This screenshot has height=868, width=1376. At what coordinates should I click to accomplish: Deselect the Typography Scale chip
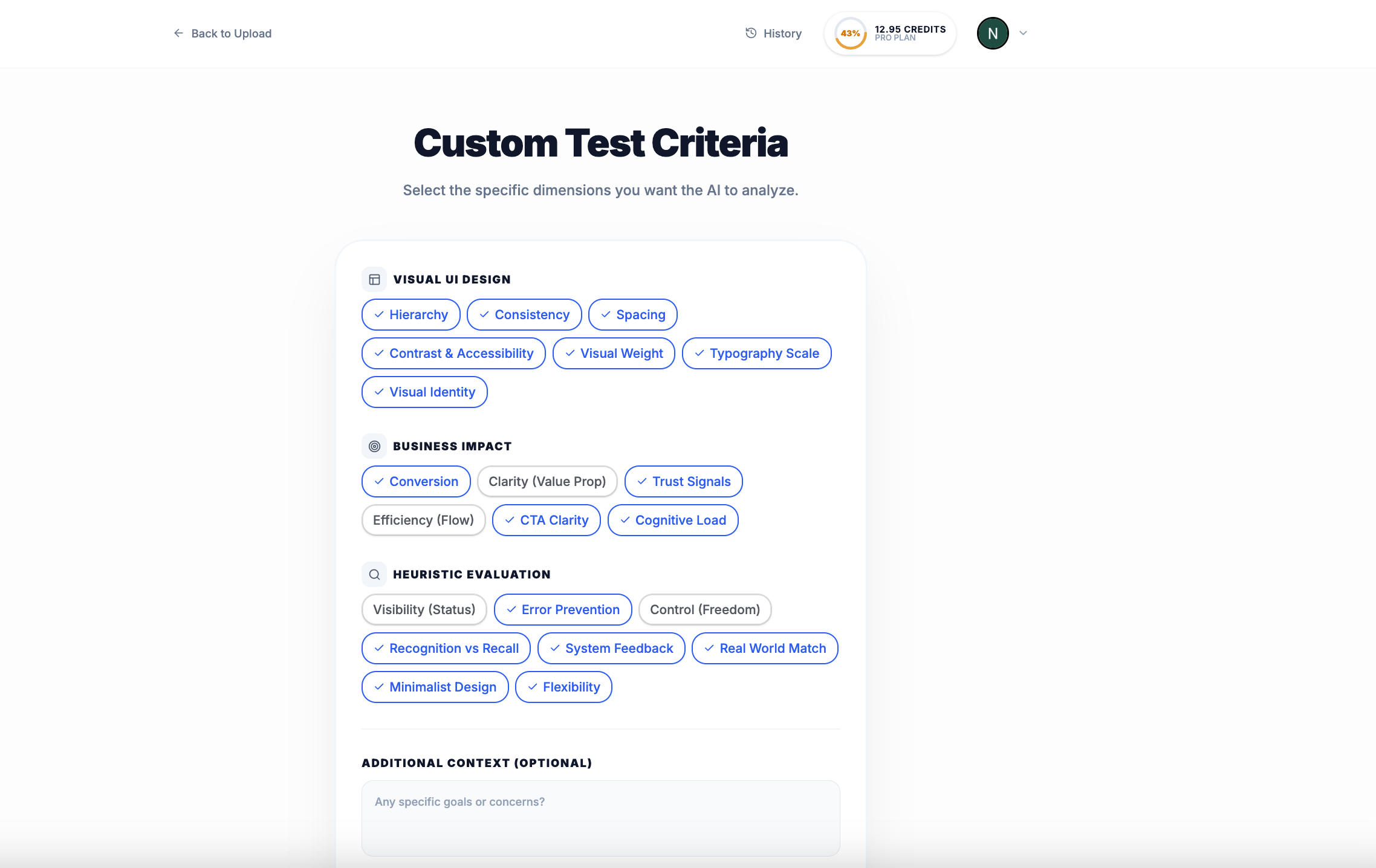point(756,353)
